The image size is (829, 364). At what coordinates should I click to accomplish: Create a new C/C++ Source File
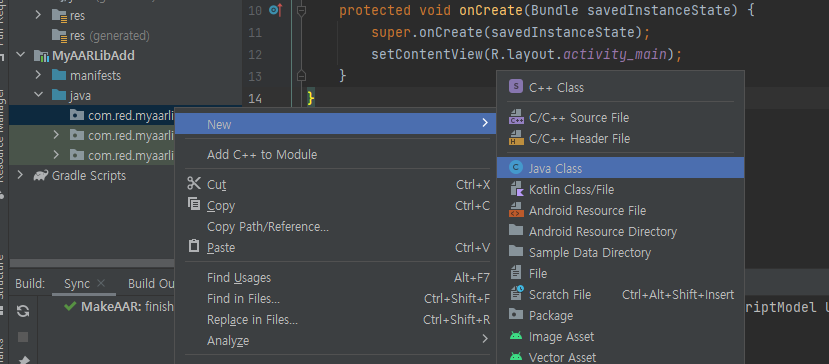click(621, 117)
